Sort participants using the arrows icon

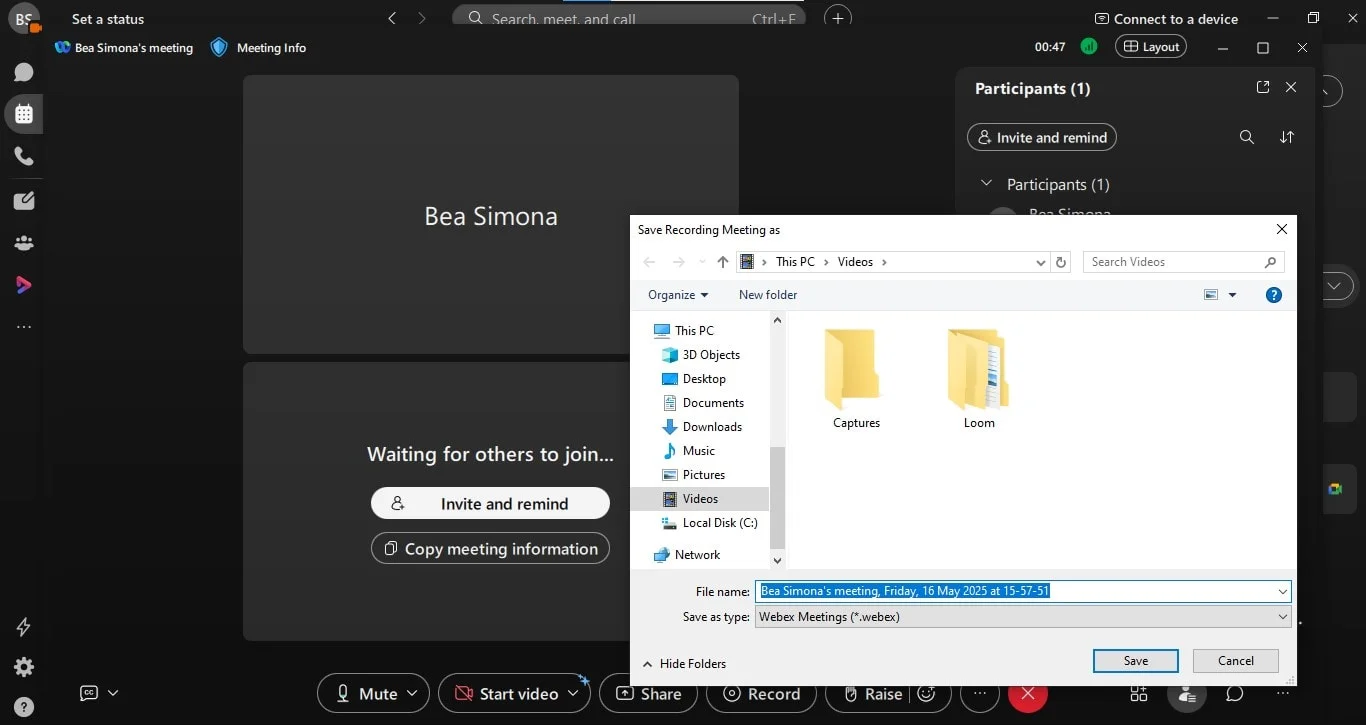point(1287,137)
